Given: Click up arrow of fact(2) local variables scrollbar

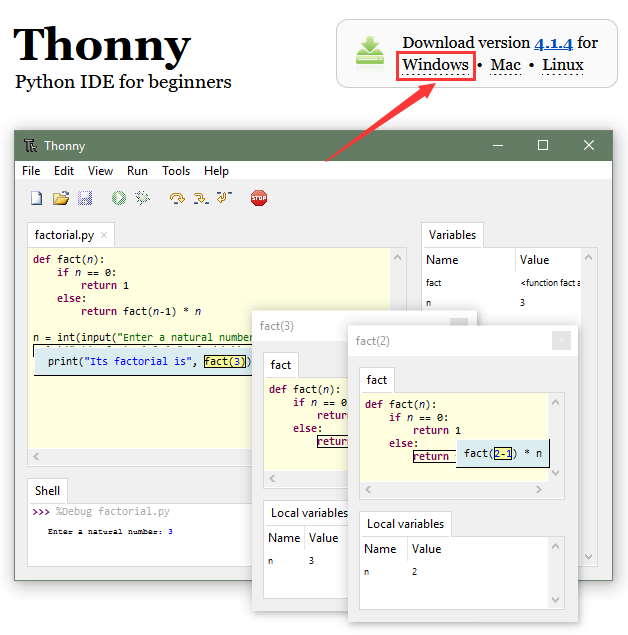Looking at the screenshot, I should click(x=556, y=546).
